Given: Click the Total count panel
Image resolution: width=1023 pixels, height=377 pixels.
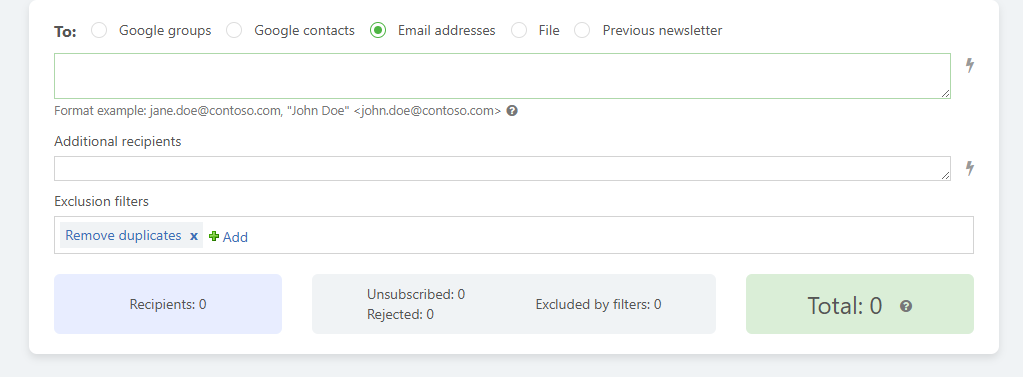Looking at the screenshot, I should (x=860, y=304).
